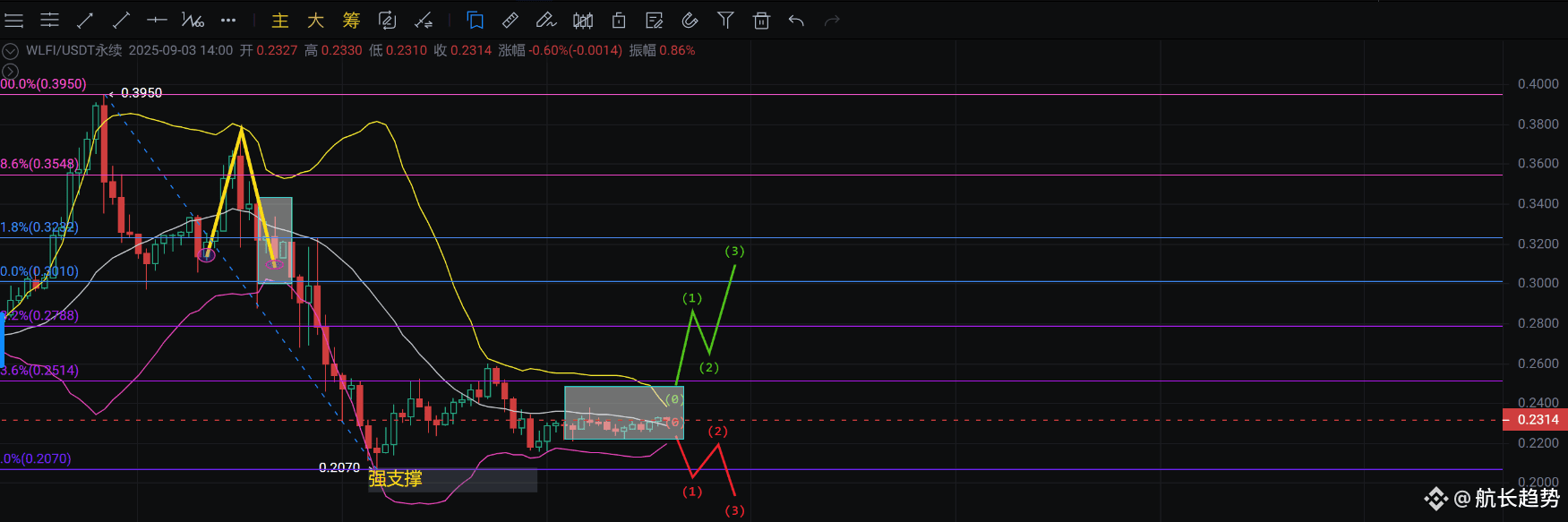
Task: Select the wave count numbering tool
Action: point(193,20)
